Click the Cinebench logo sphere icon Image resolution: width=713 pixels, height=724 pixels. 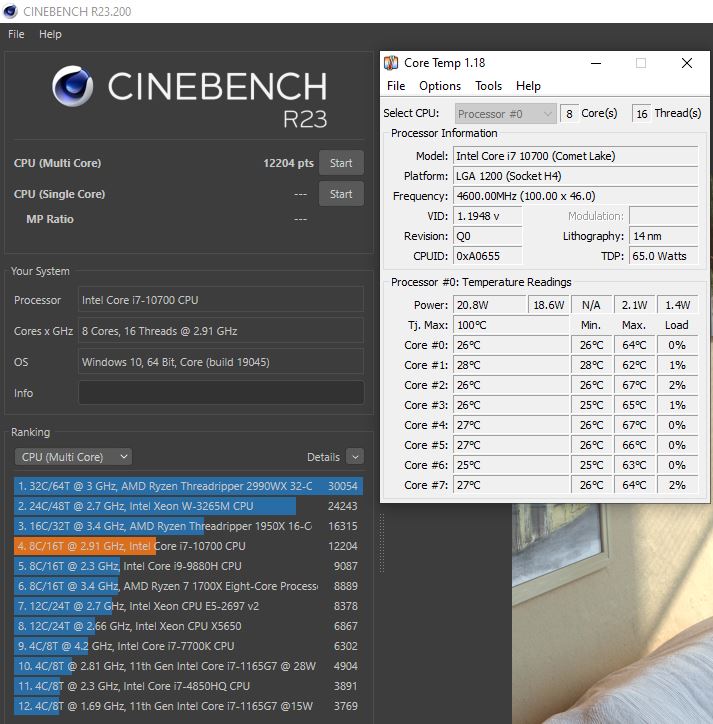point(73,86)
